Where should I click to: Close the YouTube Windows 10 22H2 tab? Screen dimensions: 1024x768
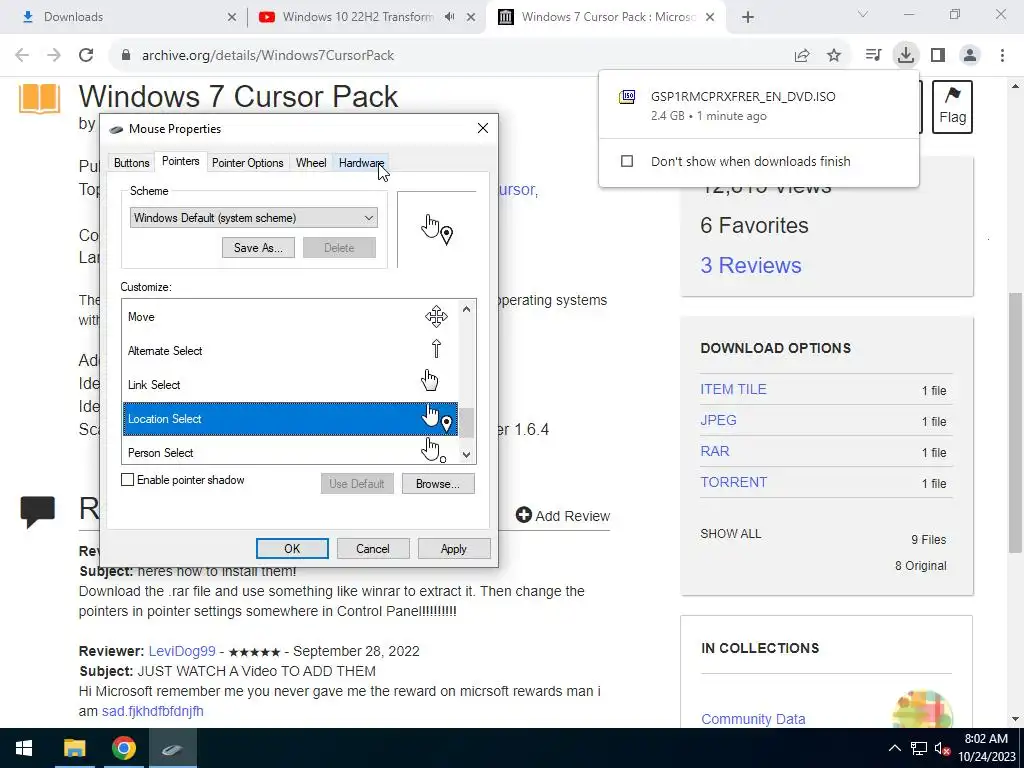point(471,17)
